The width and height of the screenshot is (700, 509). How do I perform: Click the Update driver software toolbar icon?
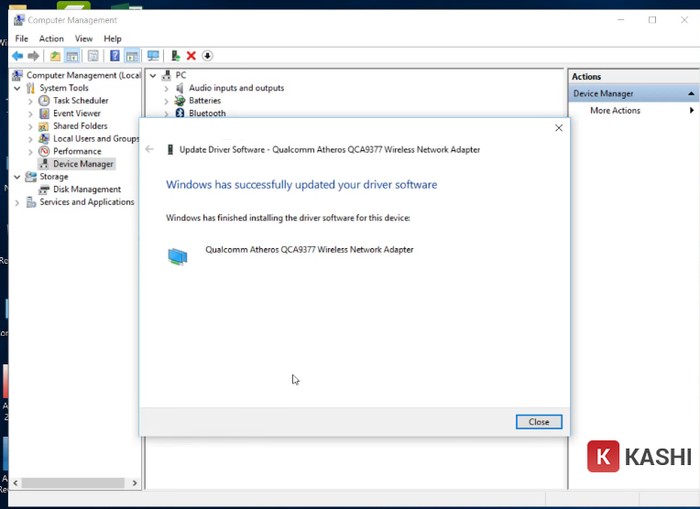pos(176,56)
